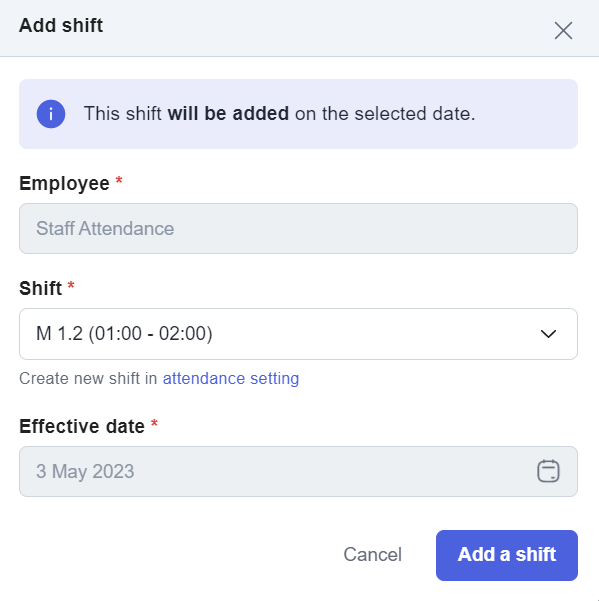Click the 3 May 2023 date field

[x=298, y=471]
